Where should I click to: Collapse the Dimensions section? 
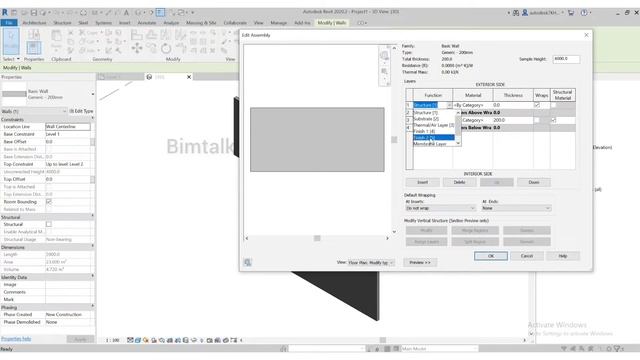pos(93,247)
